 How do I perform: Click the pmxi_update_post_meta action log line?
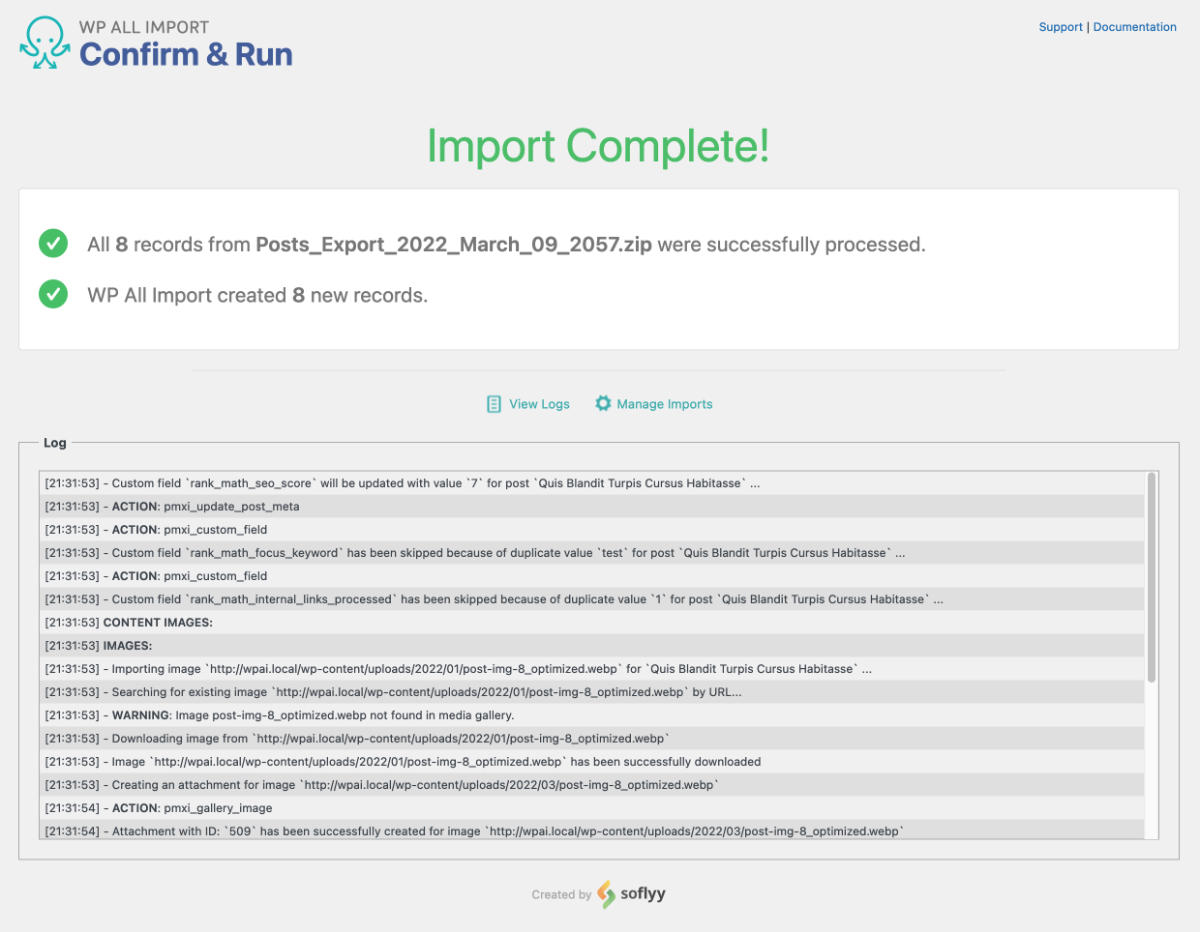point(592,506)
